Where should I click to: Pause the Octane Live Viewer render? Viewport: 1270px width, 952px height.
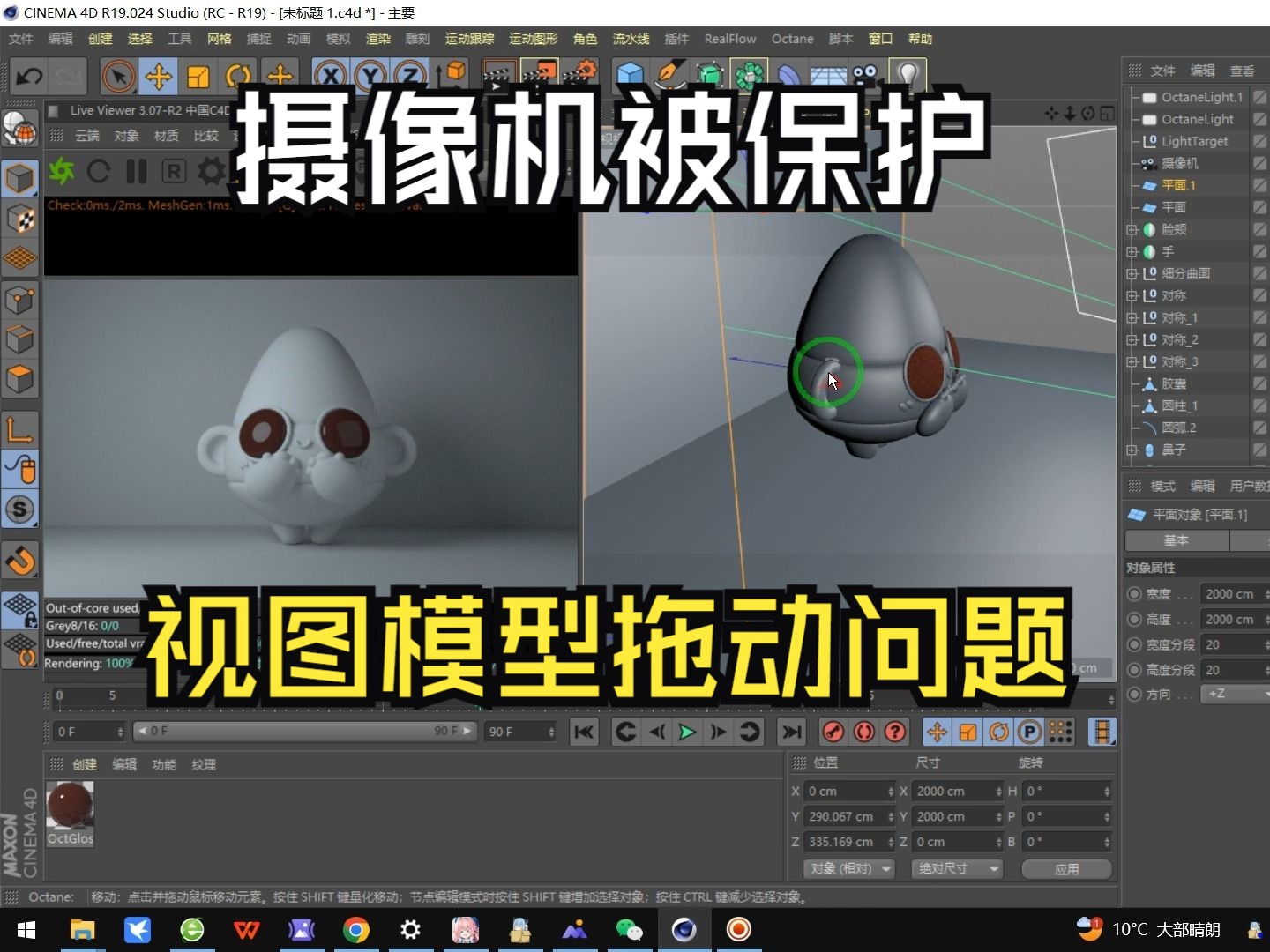tap(136, 172)
